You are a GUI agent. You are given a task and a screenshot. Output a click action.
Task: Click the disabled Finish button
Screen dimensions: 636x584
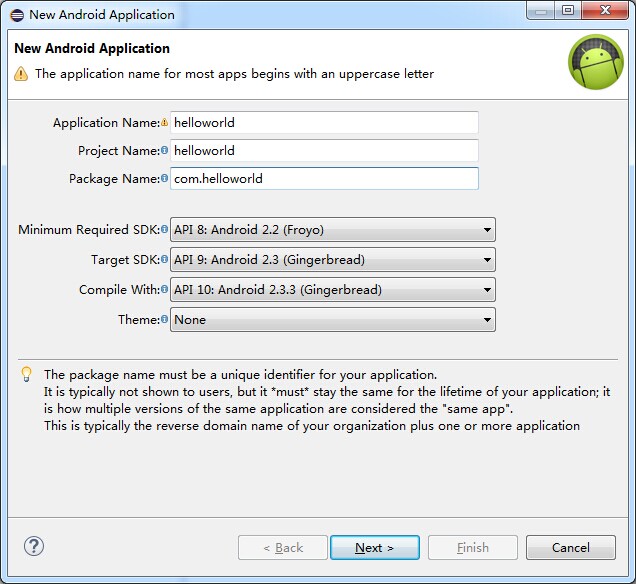click(x=473, y=548)
